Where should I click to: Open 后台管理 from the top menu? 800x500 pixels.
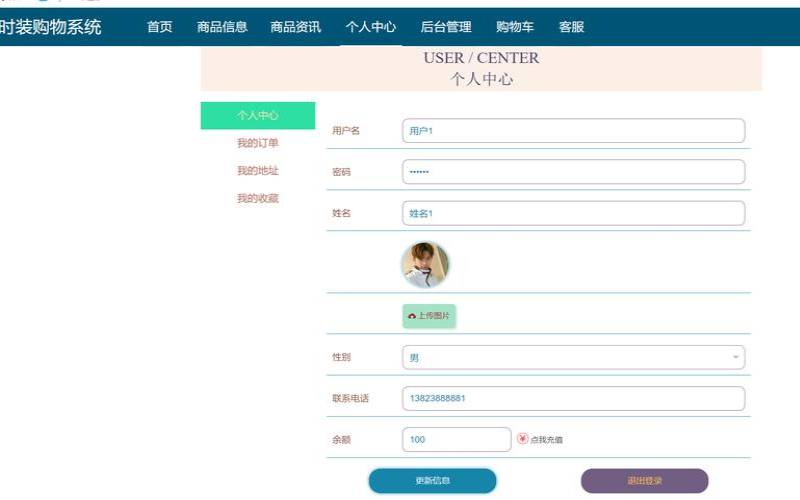point(446,27)
